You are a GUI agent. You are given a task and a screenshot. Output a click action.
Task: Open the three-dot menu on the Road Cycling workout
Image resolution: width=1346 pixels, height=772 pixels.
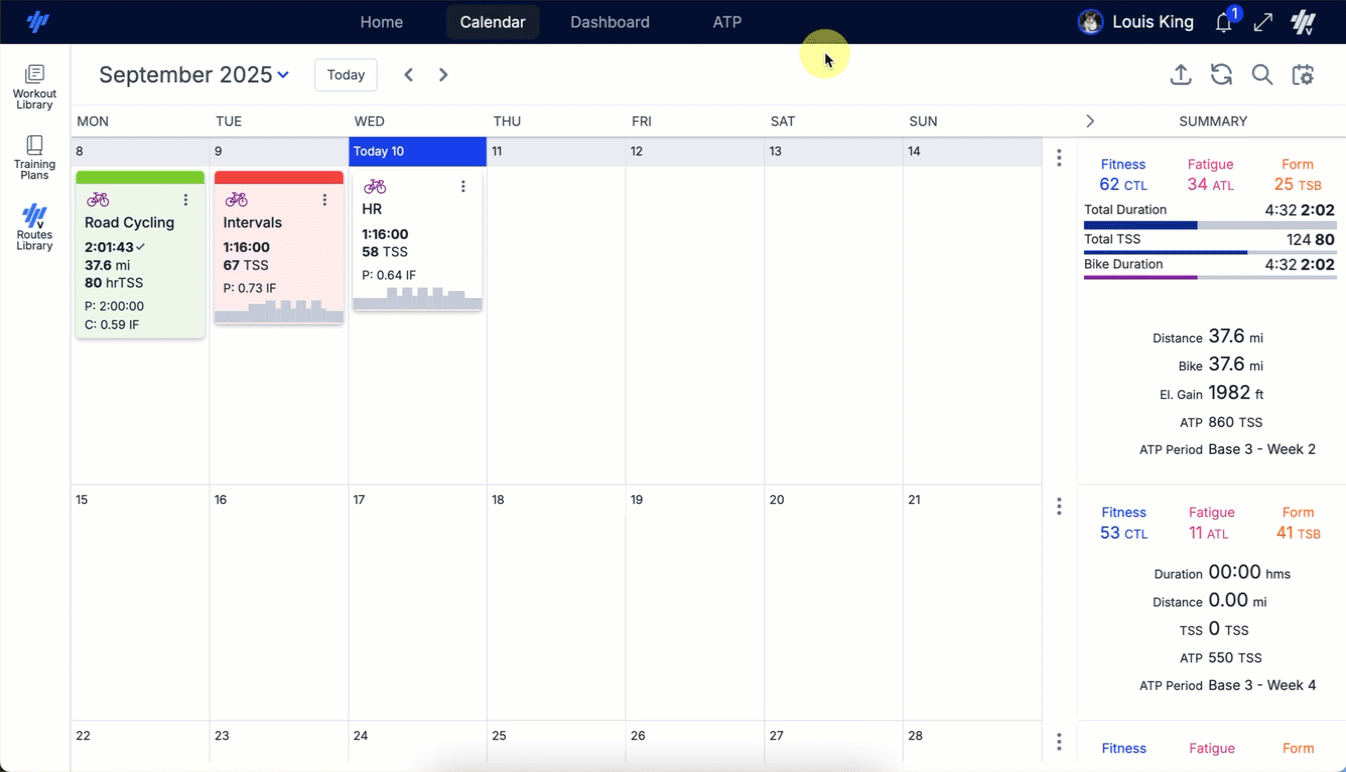tap(185, 200)
